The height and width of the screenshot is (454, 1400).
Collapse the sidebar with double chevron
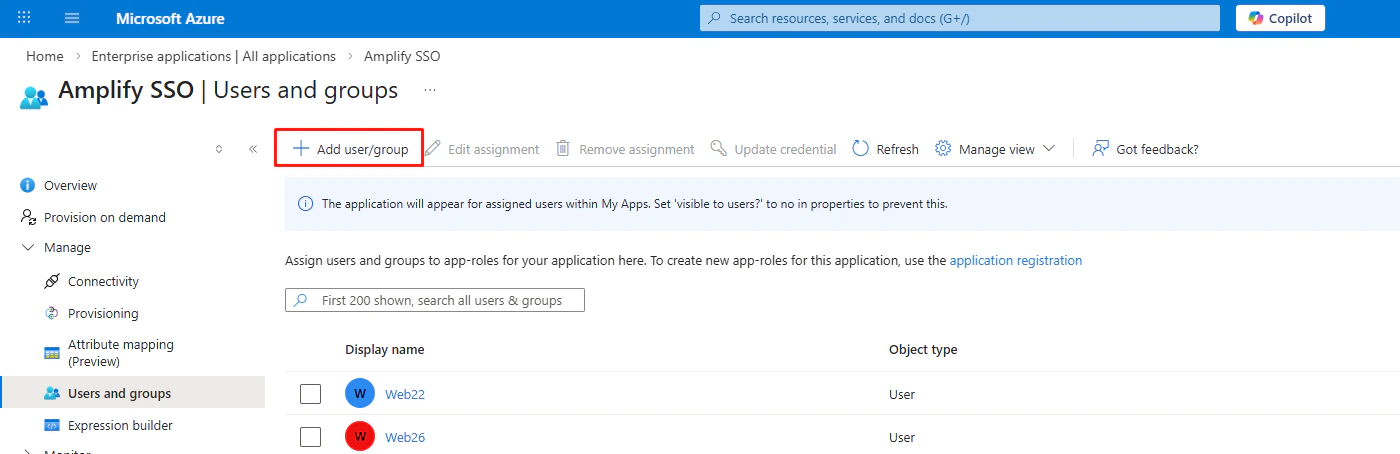[253, 149]
